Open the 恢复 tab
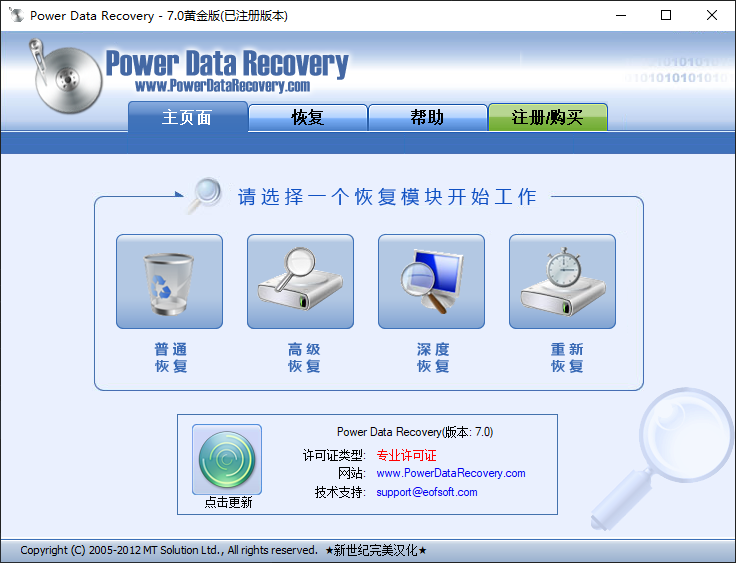Viewport: 736px width, 563px height. click(307, 117)
